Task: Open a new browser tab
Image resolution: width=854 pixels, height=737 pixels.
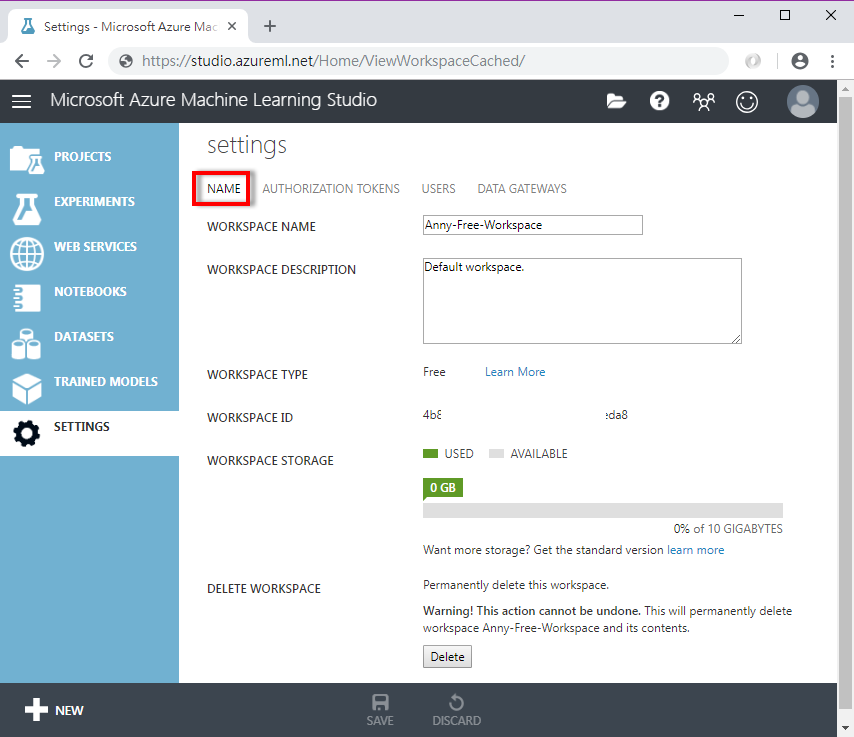Action: point(270,26)
